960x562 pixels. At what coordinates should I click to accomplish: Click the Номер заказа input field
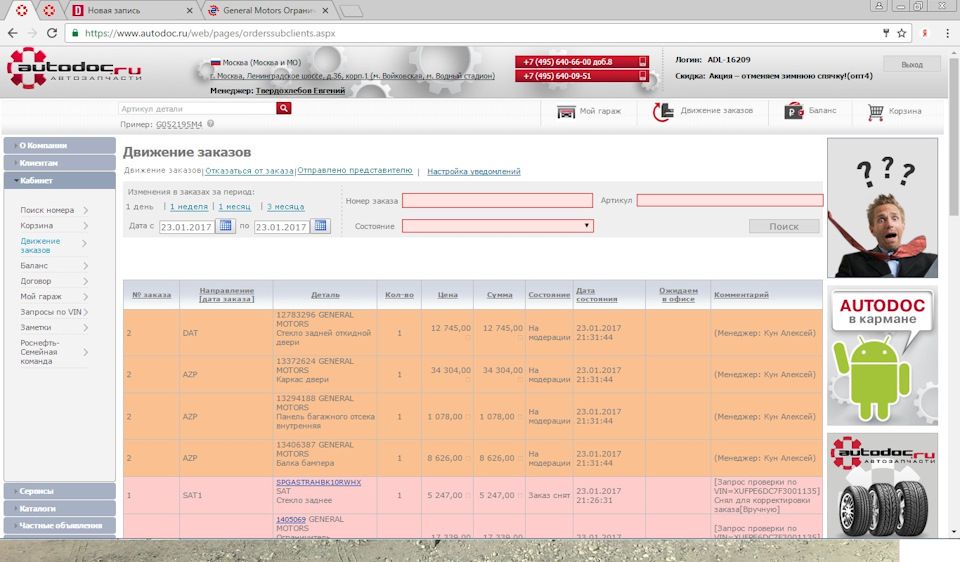(497, 200)
